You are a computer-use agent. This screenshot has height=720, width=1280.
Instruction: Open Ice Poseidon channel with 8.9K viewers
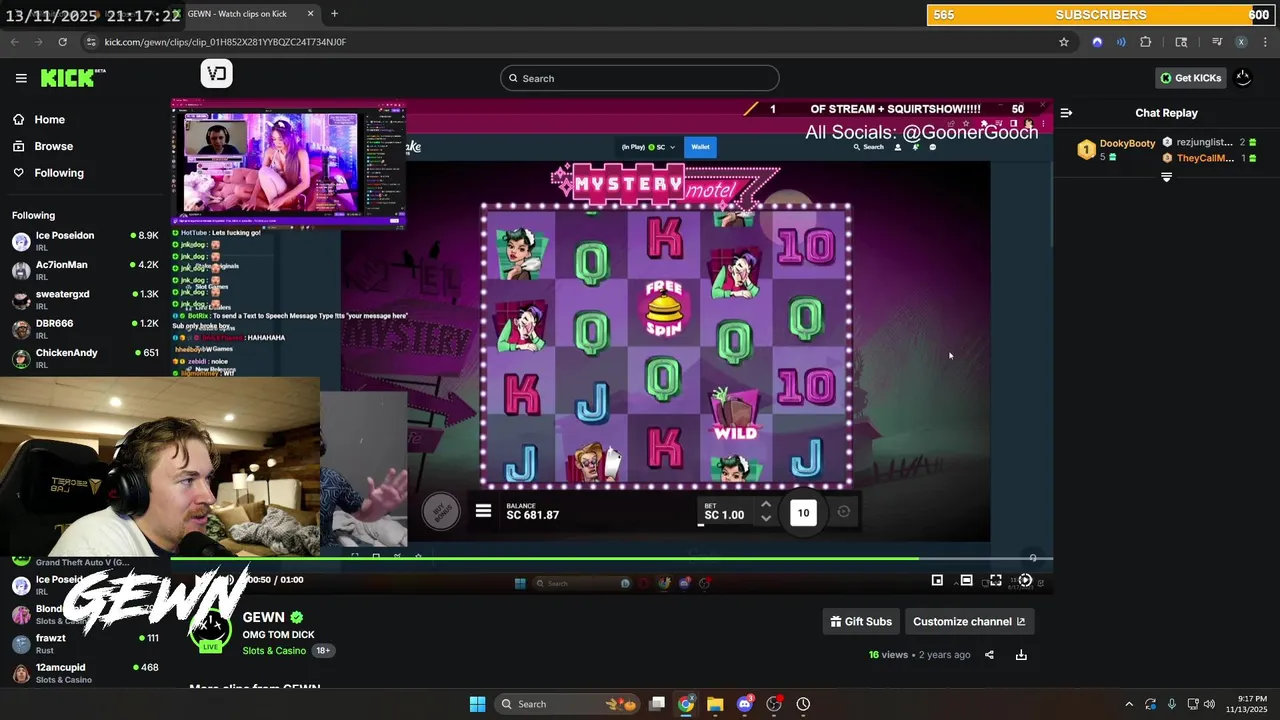click(x=85, y=241)
